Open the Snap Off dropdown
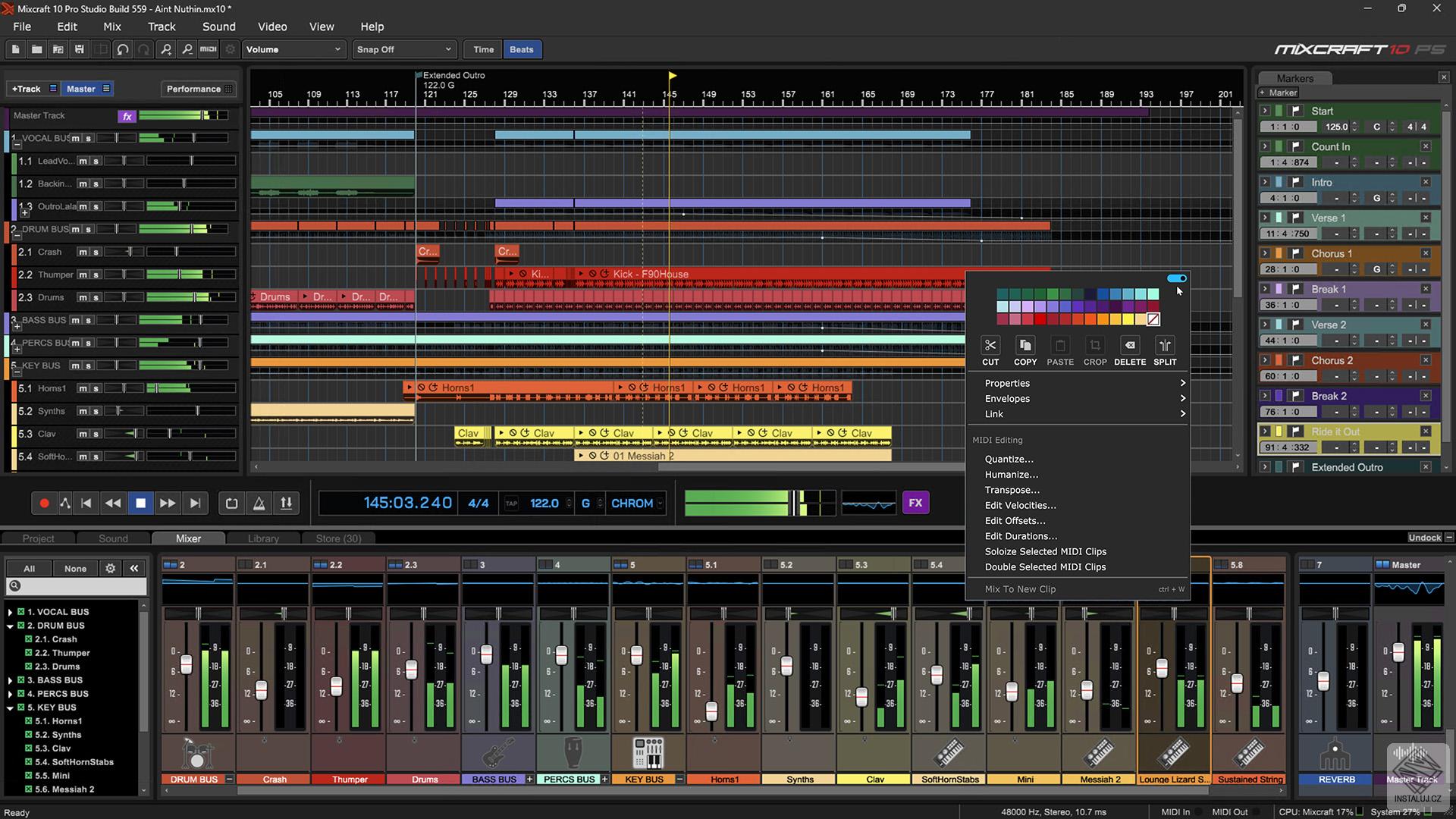The height and width of the screenshot is (819, 1456). coord(403,49)
